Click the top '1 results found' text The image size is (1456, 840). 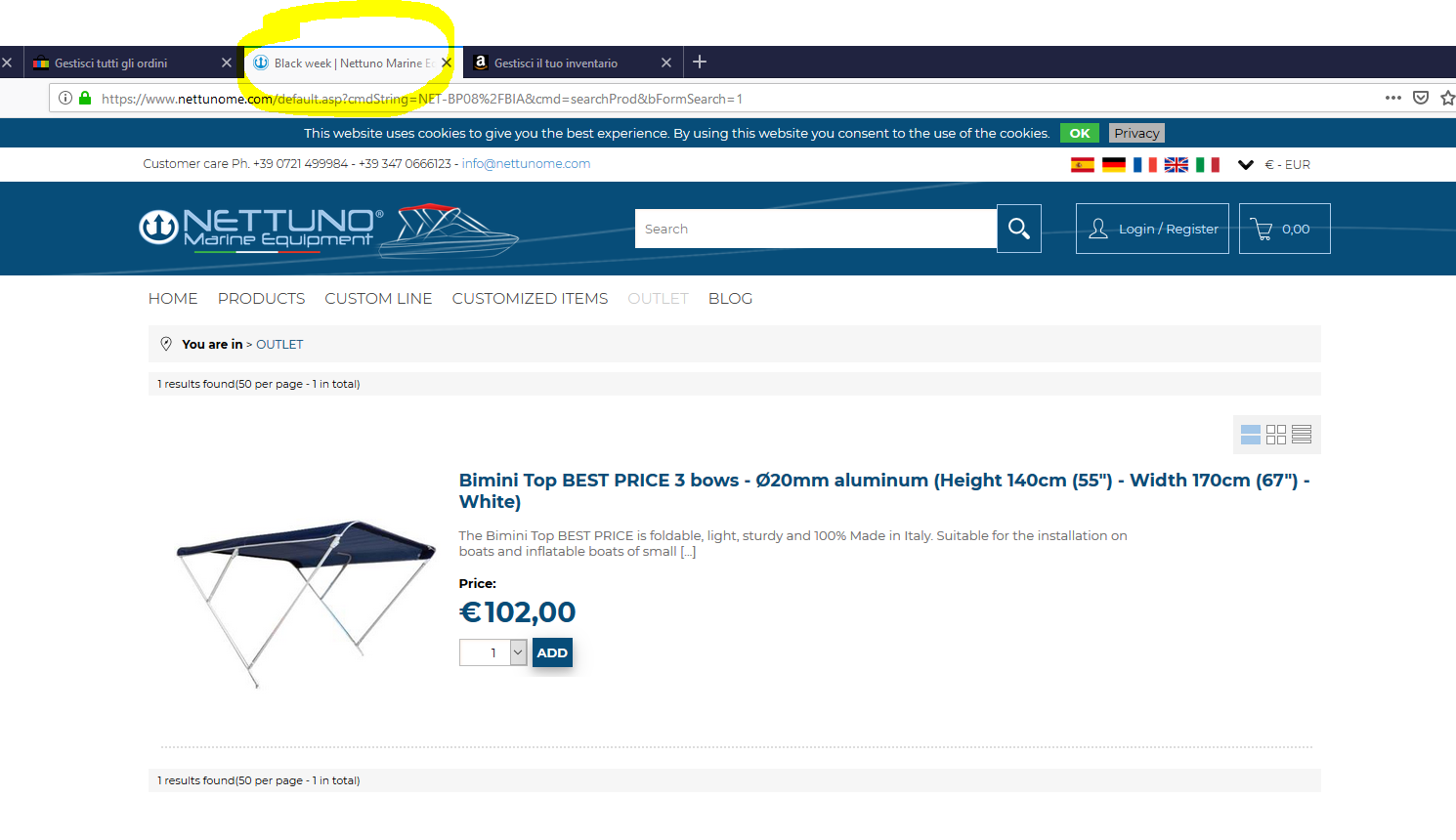tap(259, 384)
